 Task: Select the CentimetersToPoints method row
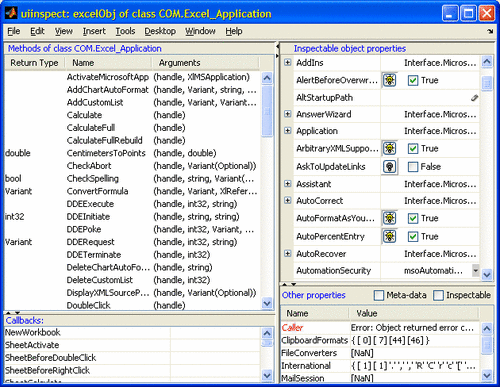click(132, 153)
